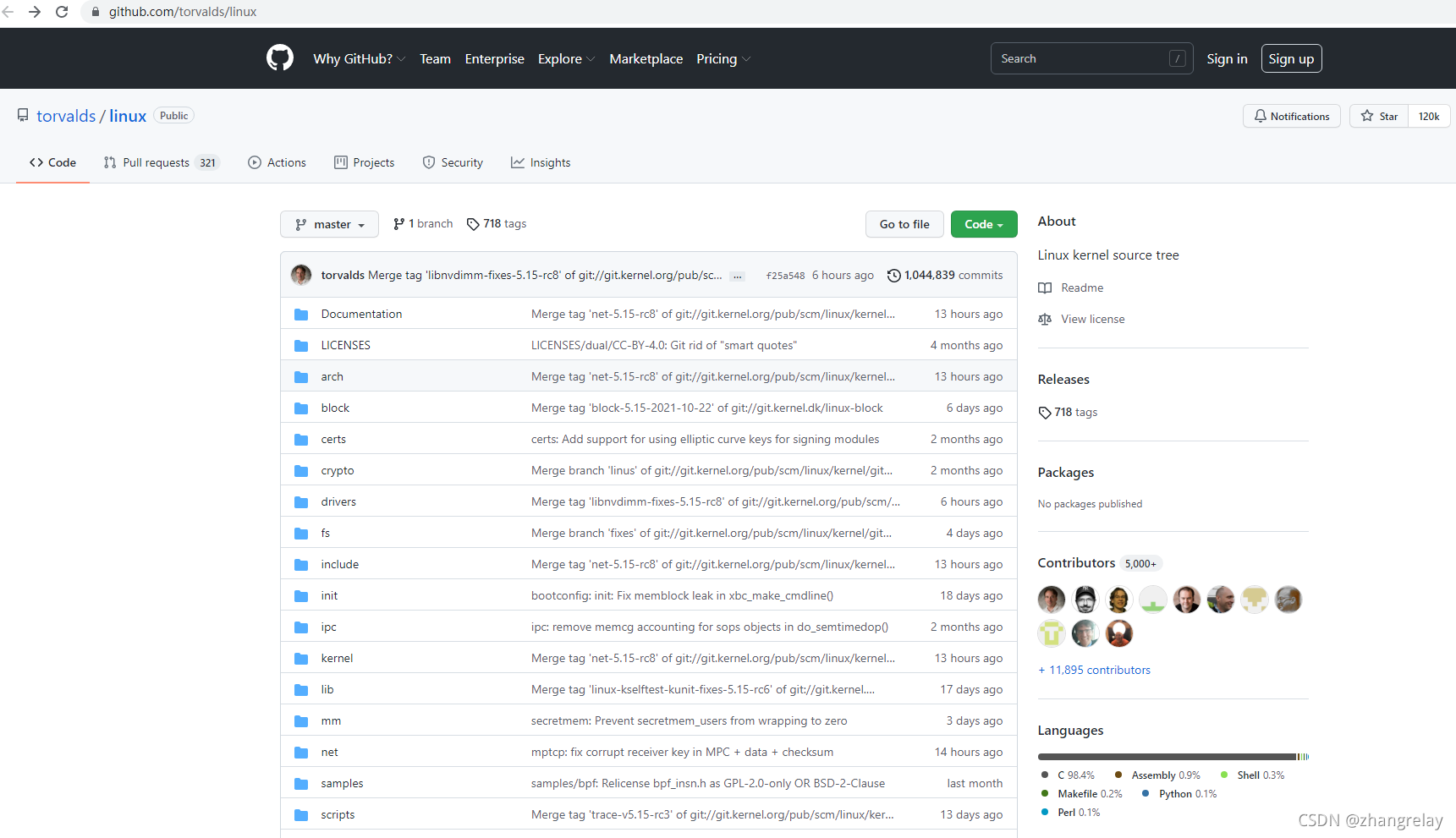Open Notifications bell button
This screenshot has width=1456, height=838.
(x=1292, y=116)
